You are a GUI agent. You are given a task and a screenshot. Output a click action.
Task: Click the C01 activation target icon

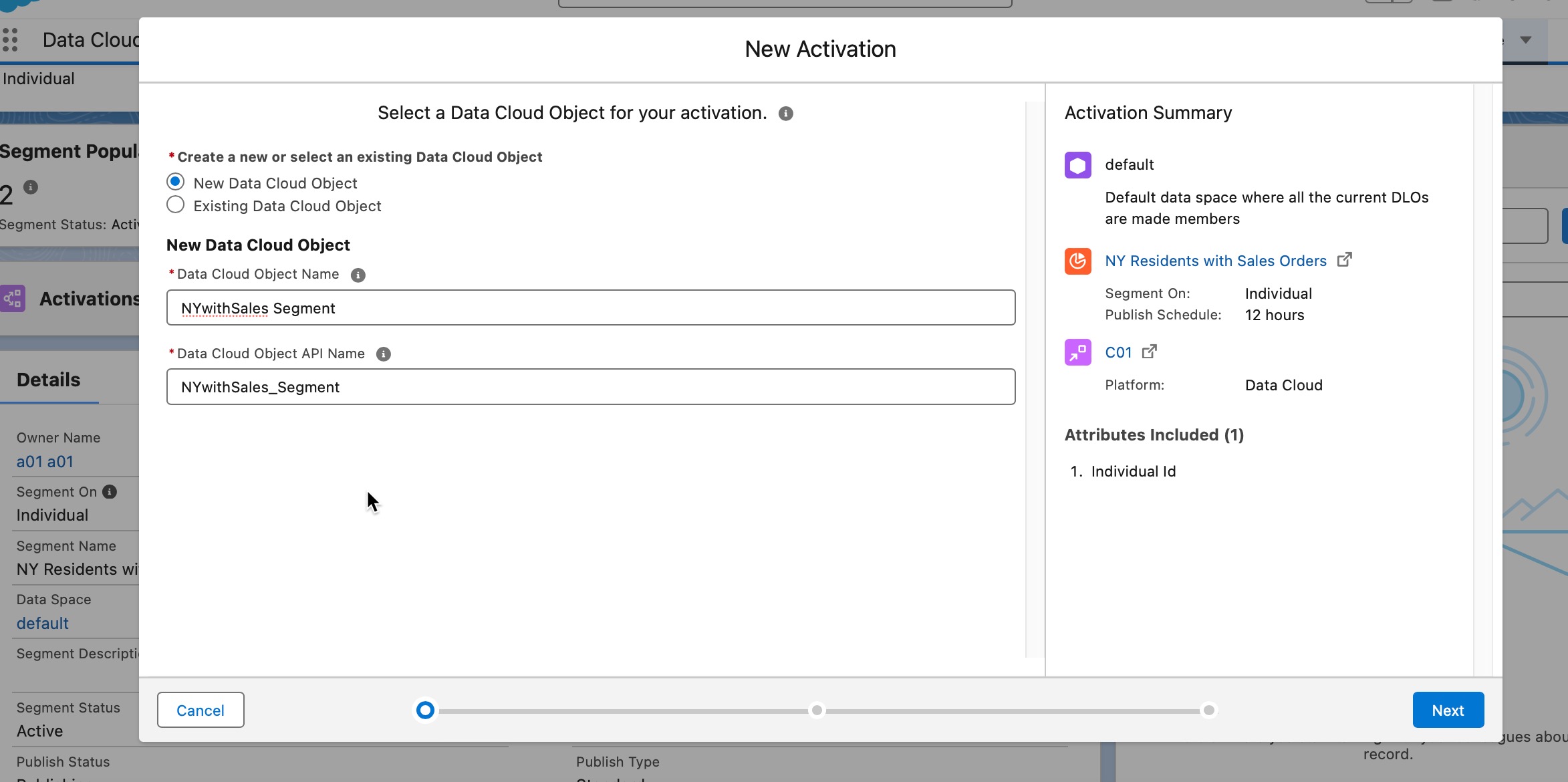pos(1077,352)
